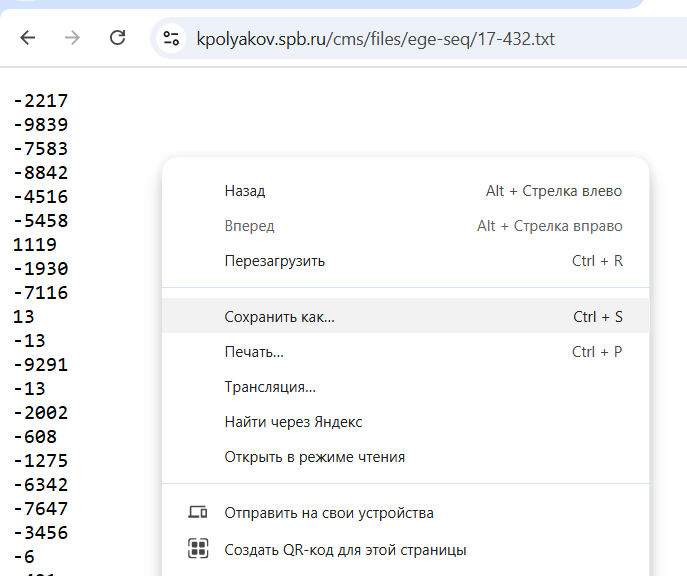The height and width of the screenshot is (576, 687).
Task: Choose Открыть в режиме чтения
Action: pyautogui.click(x=406, y=457)
